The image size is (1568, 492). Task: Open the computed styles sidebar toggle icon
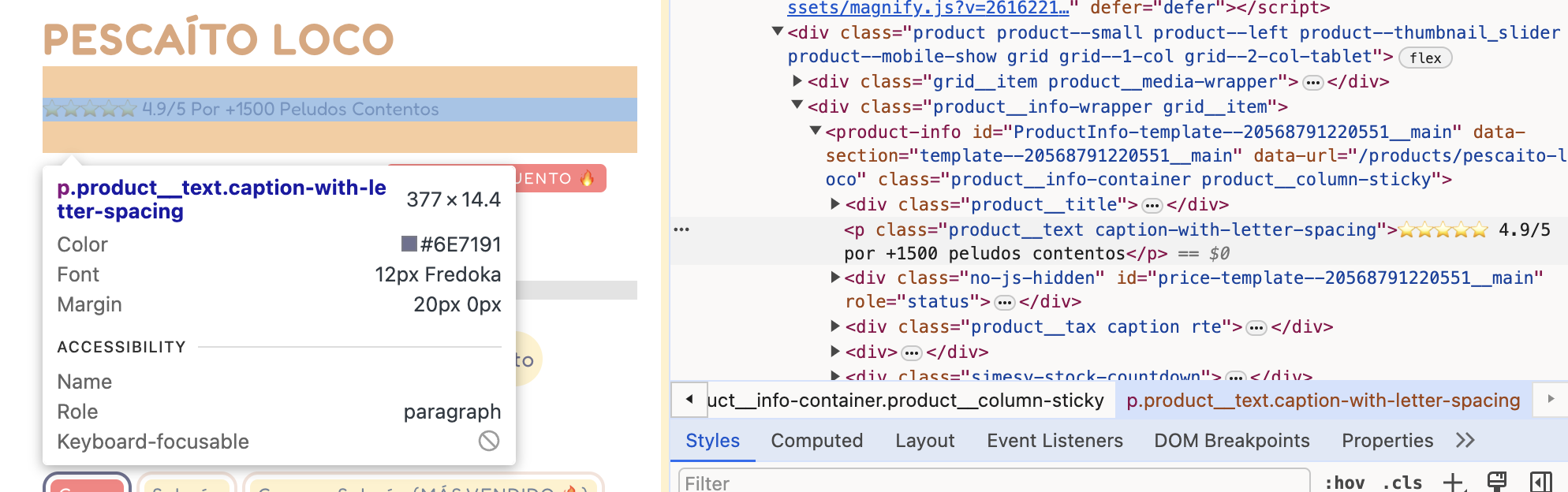click(x=1540, y=482)
